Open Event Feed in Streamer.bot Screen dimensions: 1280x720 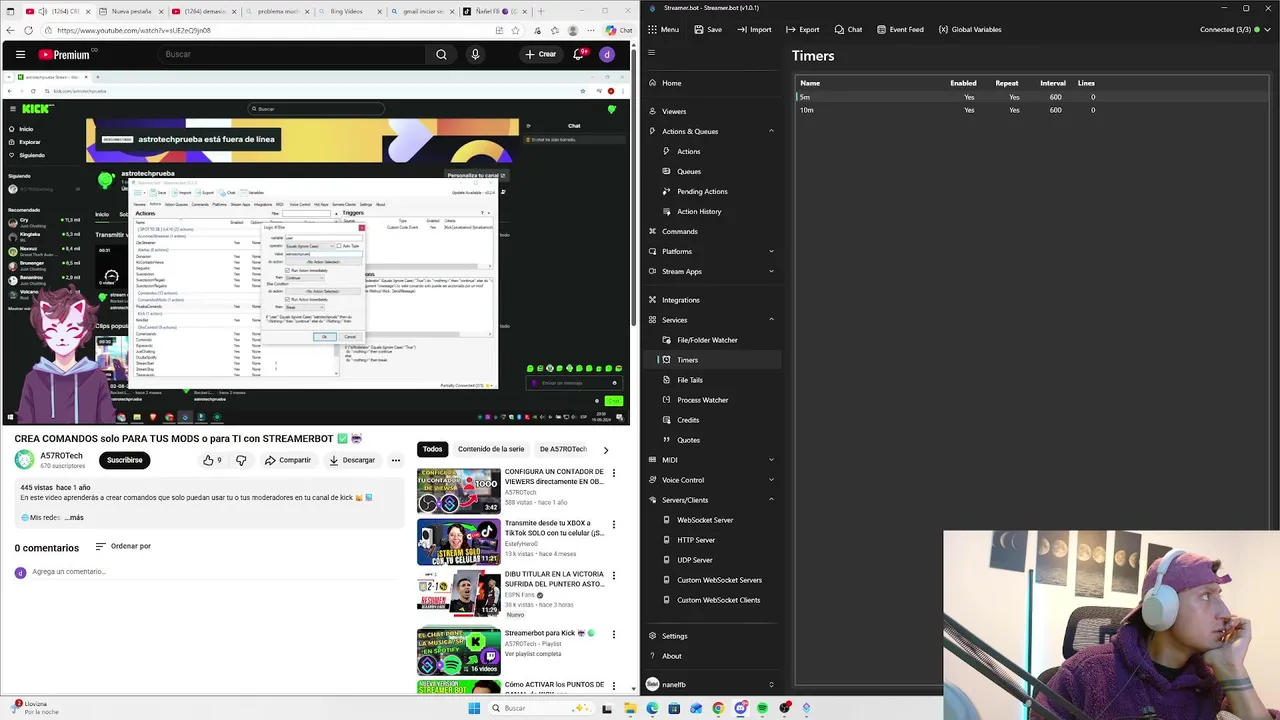click(x=900, y=29)
